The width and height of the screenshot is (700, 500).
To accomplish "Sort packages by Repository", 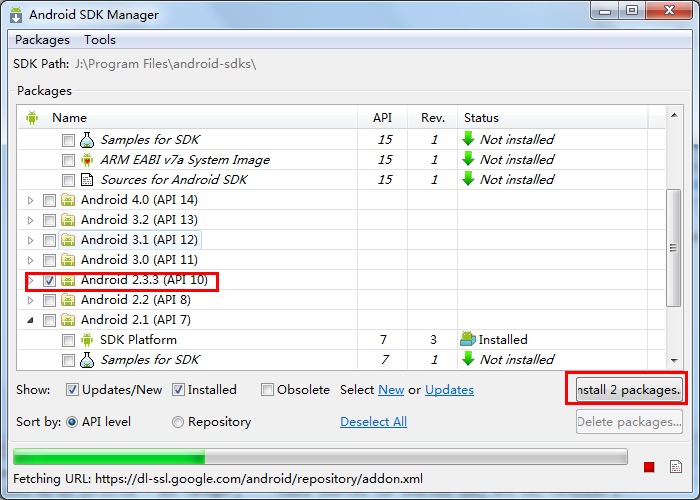I will pyautogui.click(x=178, y=422).
